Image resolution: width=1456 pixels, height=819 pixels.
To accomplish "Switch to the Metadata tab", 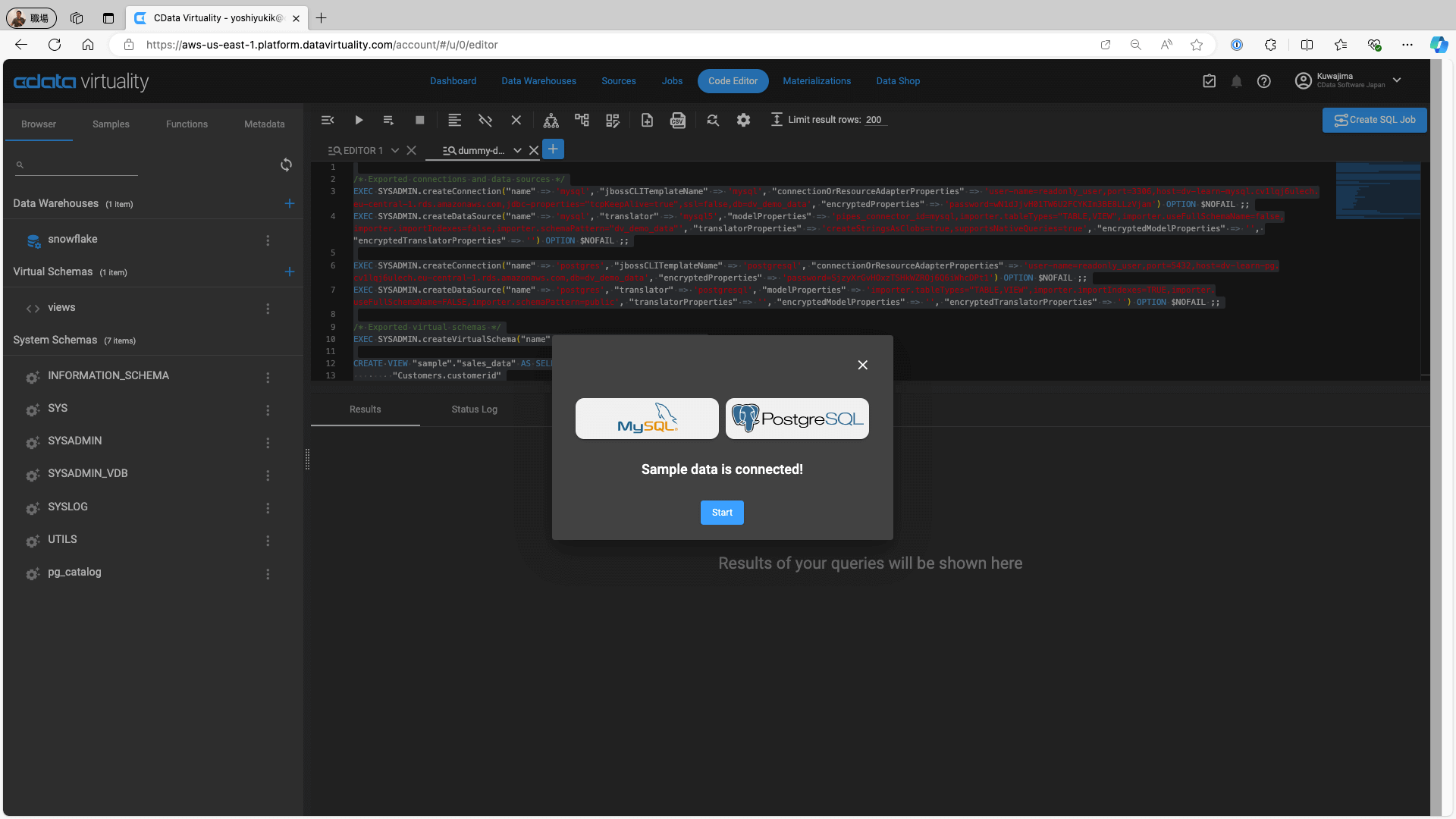I will pos(265,124).
